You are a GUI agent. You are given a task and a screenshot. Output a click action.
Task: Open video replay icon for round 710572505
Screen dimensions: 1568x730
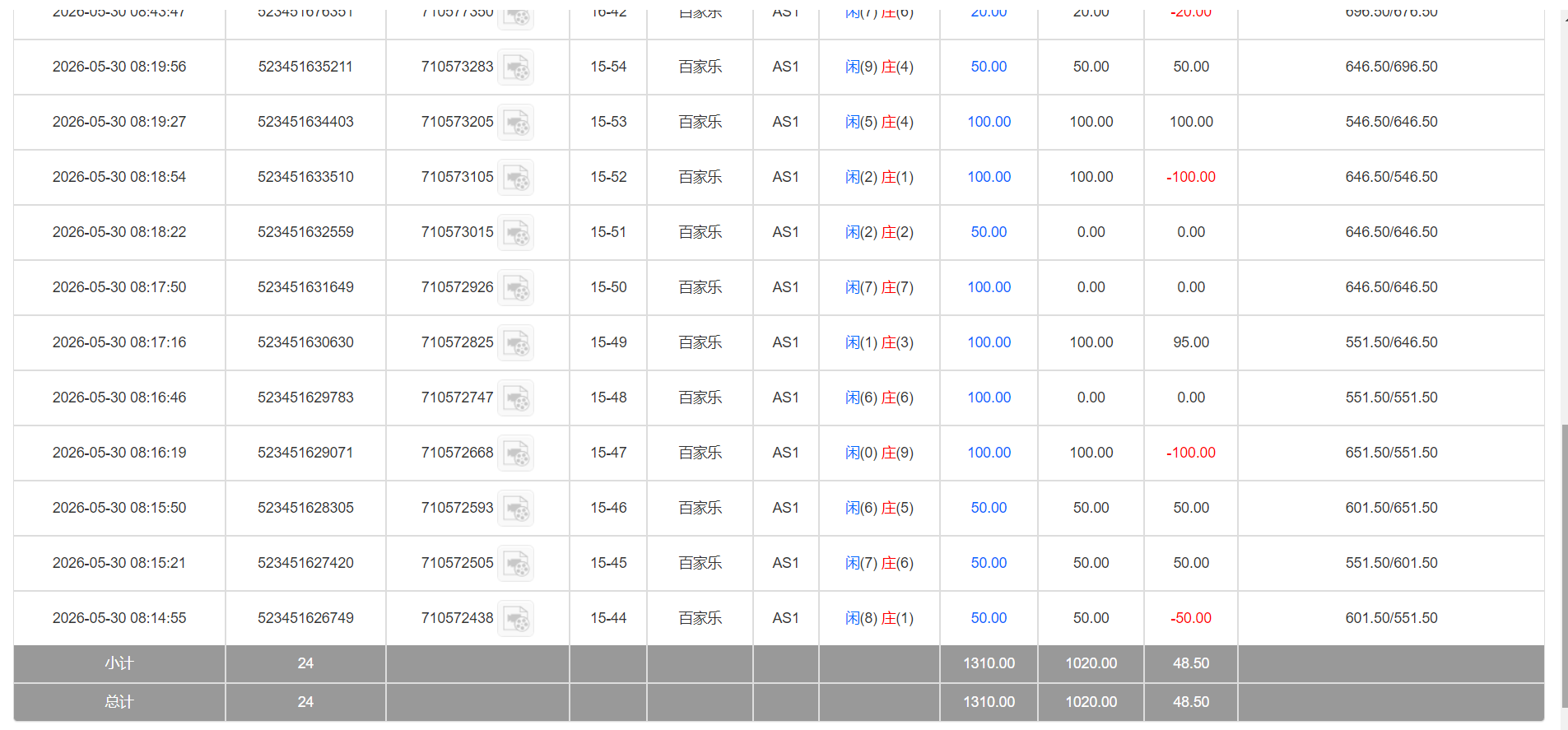[516, 564]
